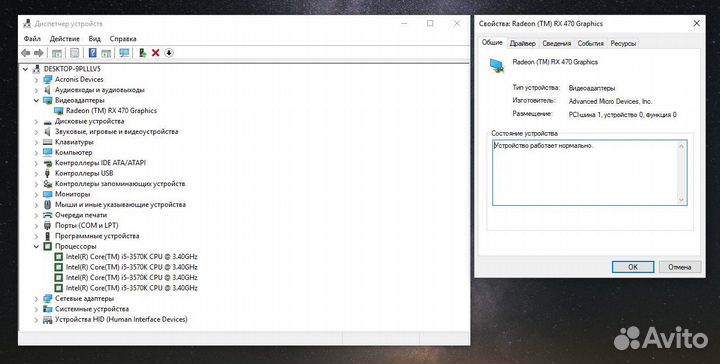Maximize the Device Manager window

pyautogui.click(x=430, y=23)
